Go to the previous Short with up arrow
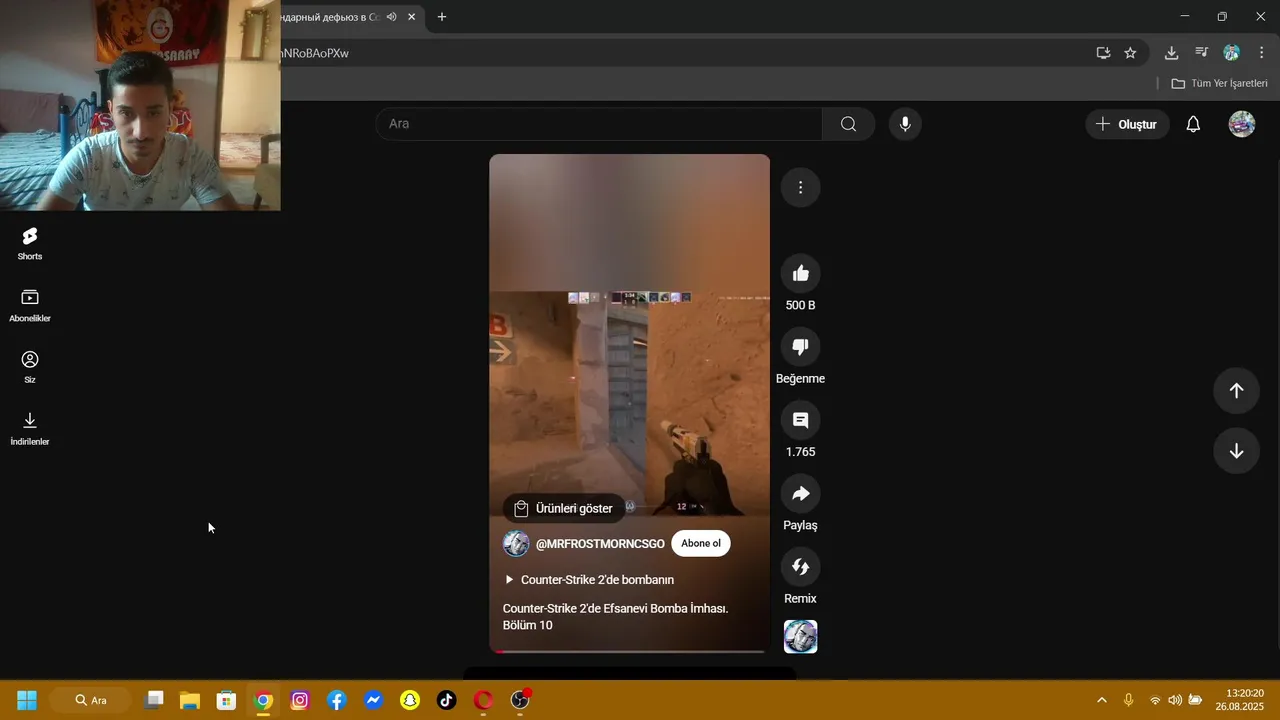The image size is (1280, 720). 1236,391
